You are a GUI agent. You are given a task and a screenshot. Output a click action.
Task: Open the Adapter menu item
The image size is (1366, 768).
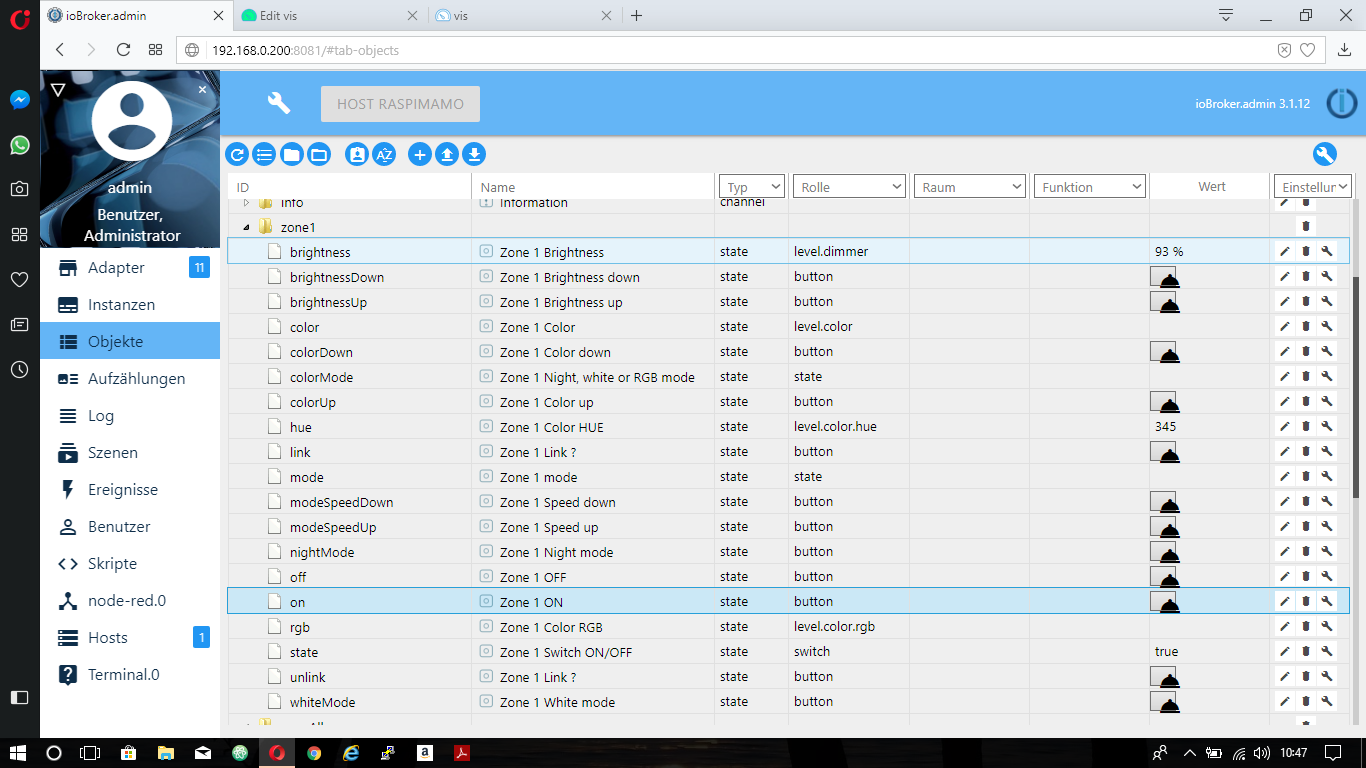click(130, 268)
